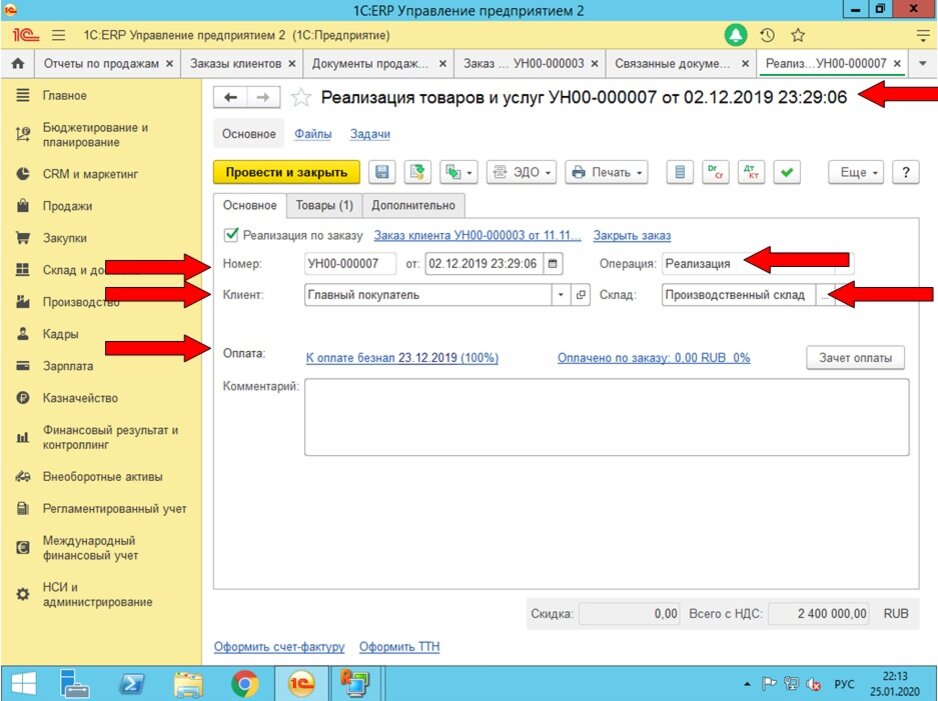
Task: Open Международный финансовый учет section
Action: point(90,548)
